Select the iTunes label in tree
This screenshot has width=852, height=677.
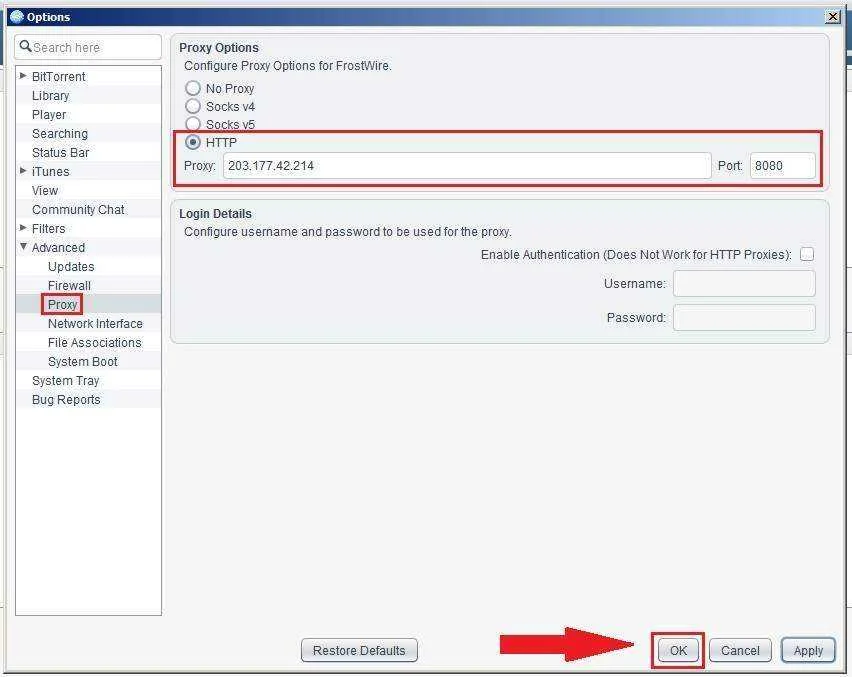click(51, 172)
